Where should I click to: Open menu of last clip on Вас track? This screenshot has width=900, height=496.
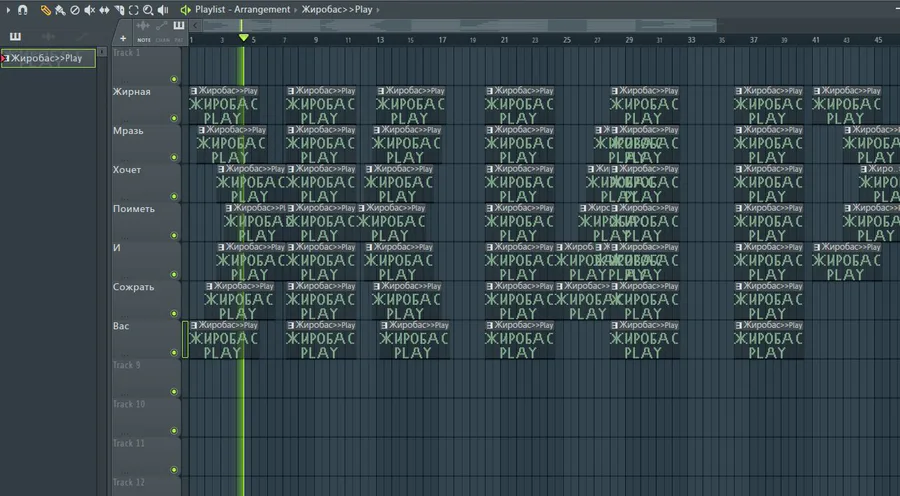click(x=739, y=325)
